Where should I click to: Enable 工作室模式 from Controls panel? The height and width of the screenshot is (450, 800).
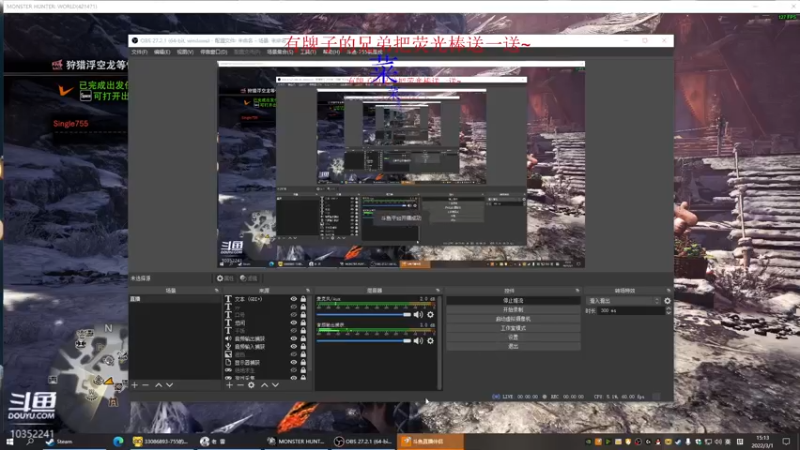(513, 328)
